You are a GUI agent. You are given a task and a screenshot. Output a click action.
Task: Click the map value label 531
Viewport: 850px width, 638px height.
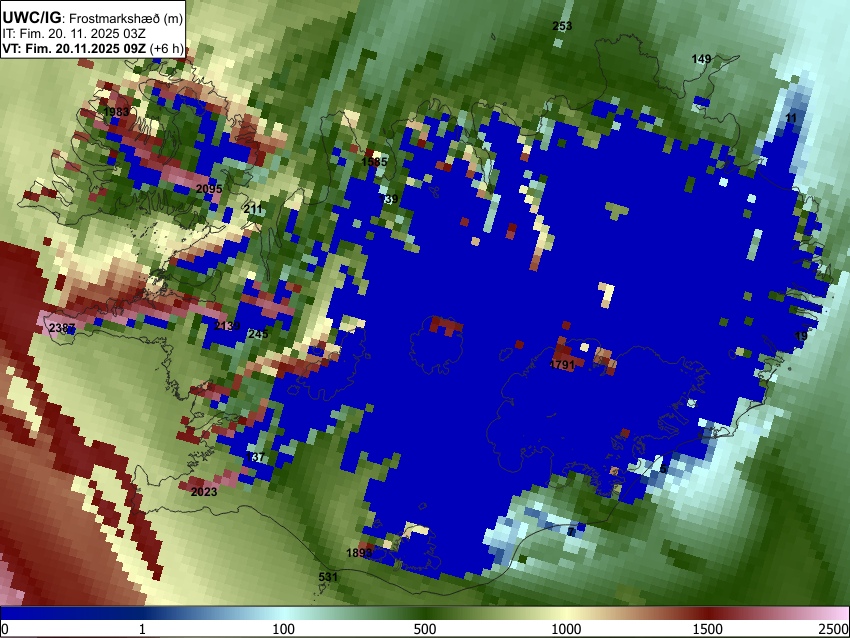tap(327, 577)
